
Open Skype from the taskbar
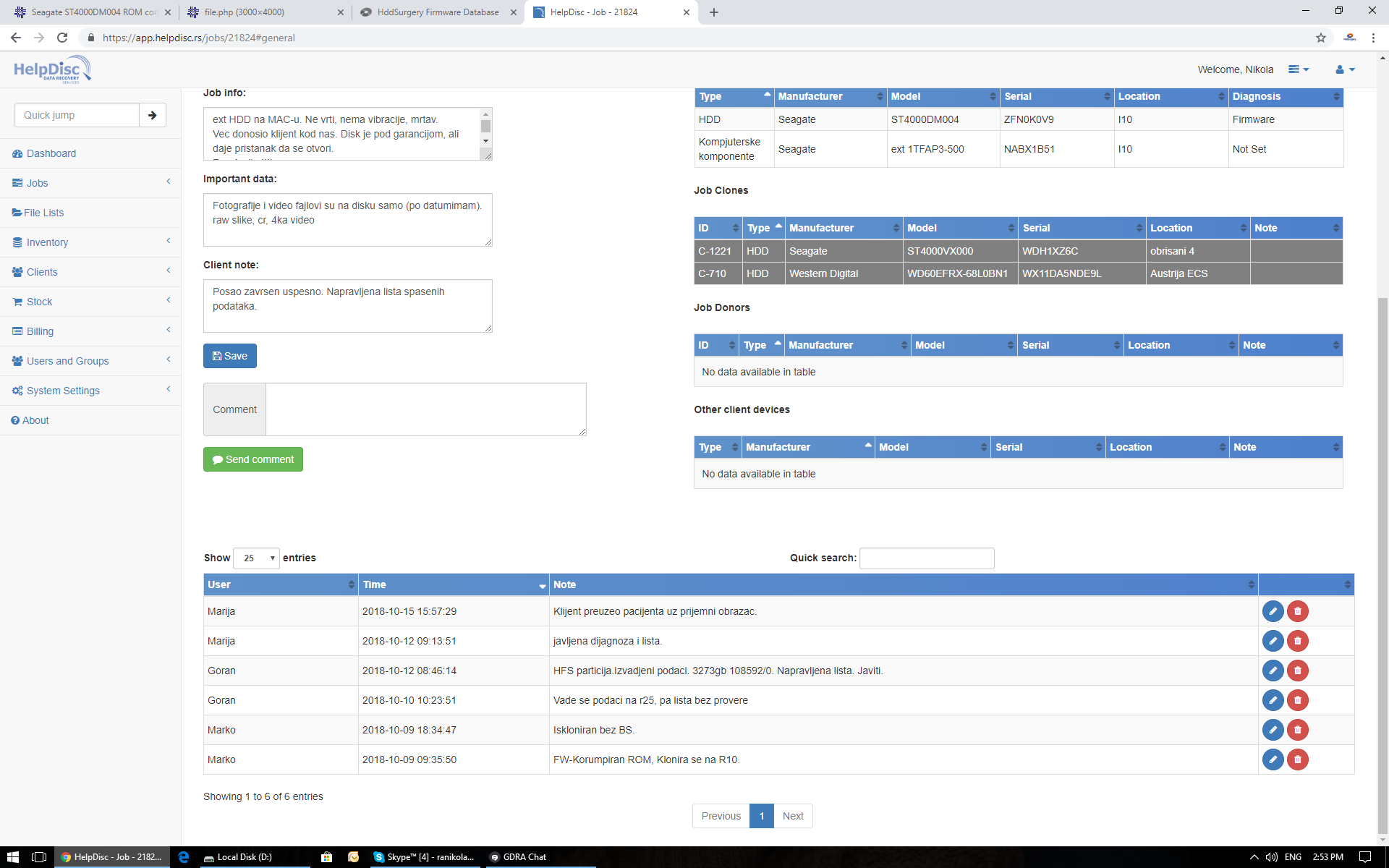pos(425,857)
